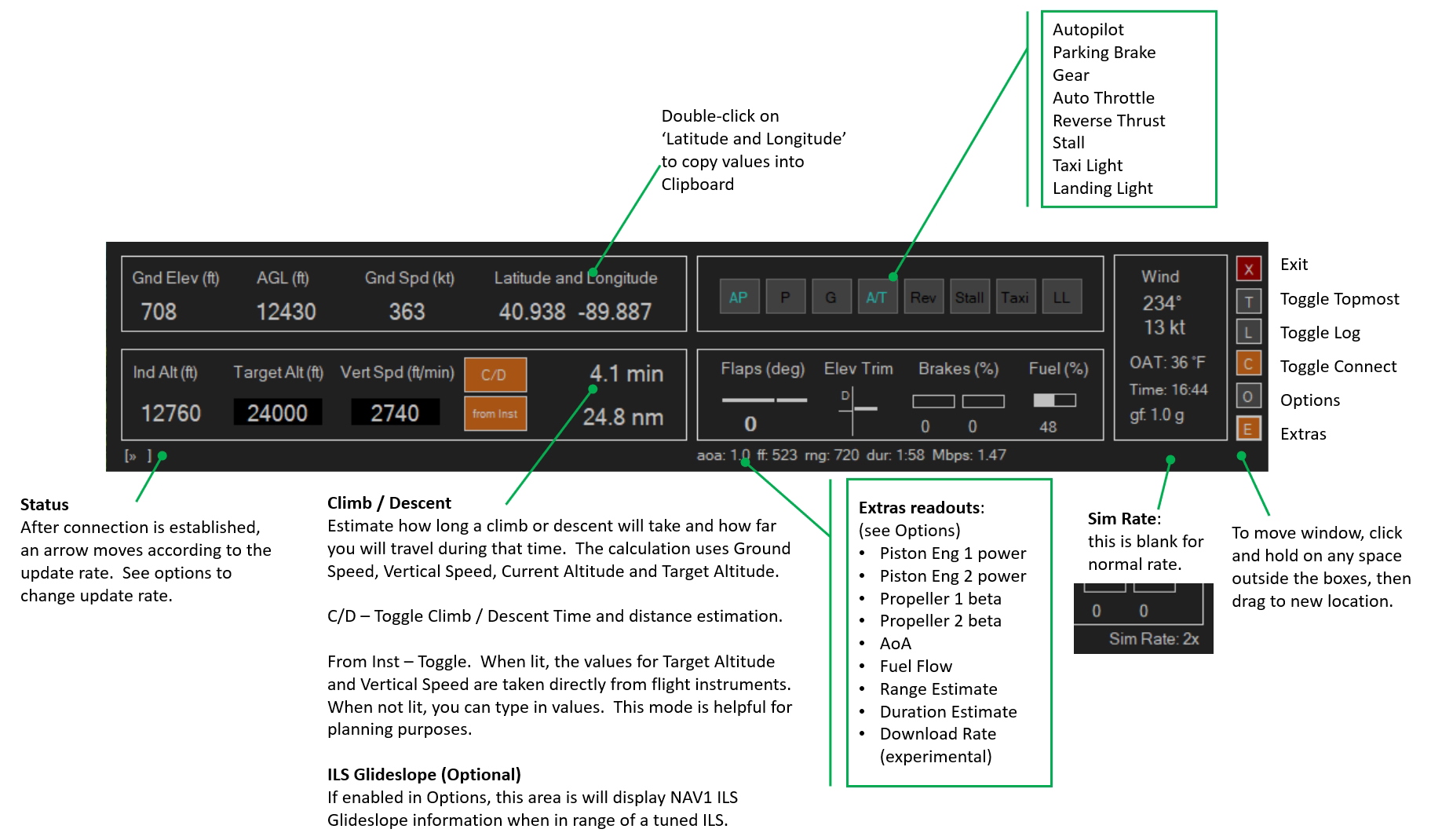Click the Mbps: 1.47 download rate readout

pyautogui.click(x=969, y=455)
